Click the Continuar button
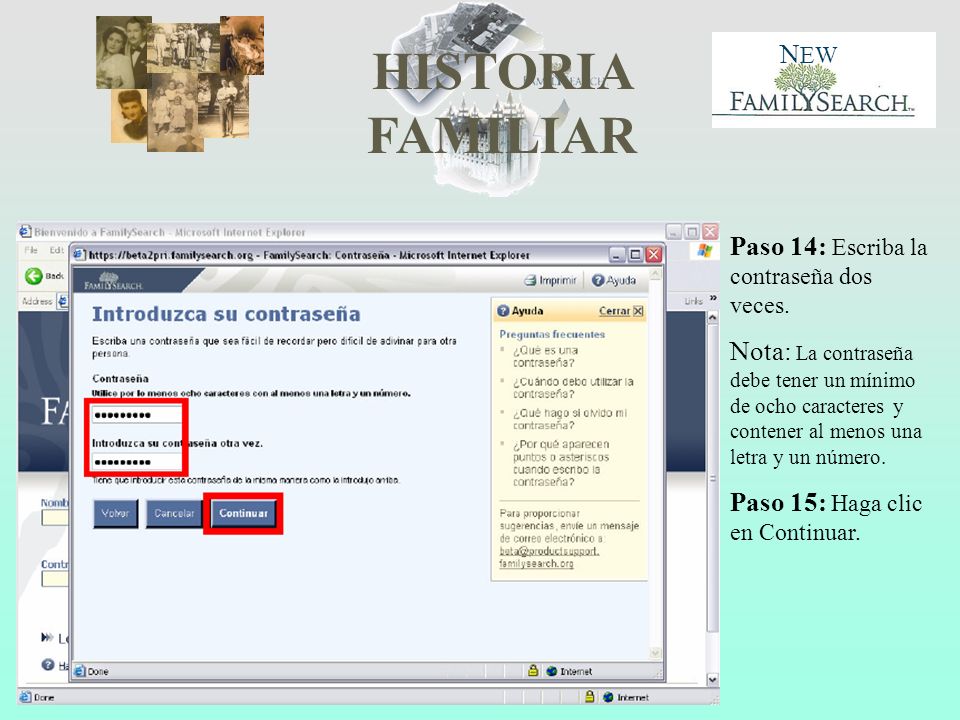This screenshot has width=960, height=720. pyautogui.click(x=243, y=513)
